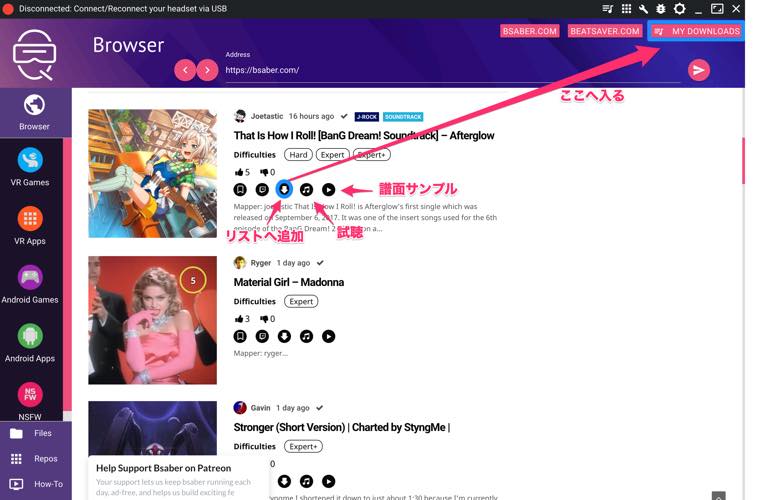Open the bug report icon in title bar

click(x=660, y=9)
